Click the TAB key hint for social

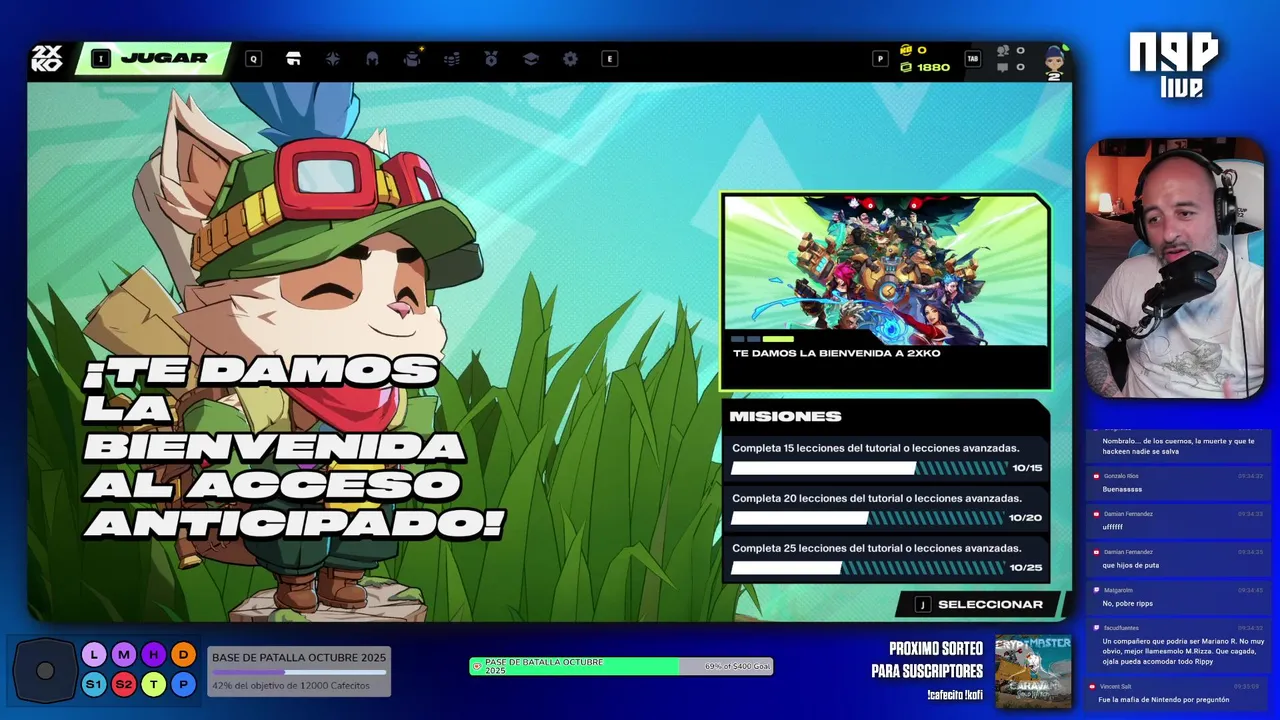coord(972,59)
